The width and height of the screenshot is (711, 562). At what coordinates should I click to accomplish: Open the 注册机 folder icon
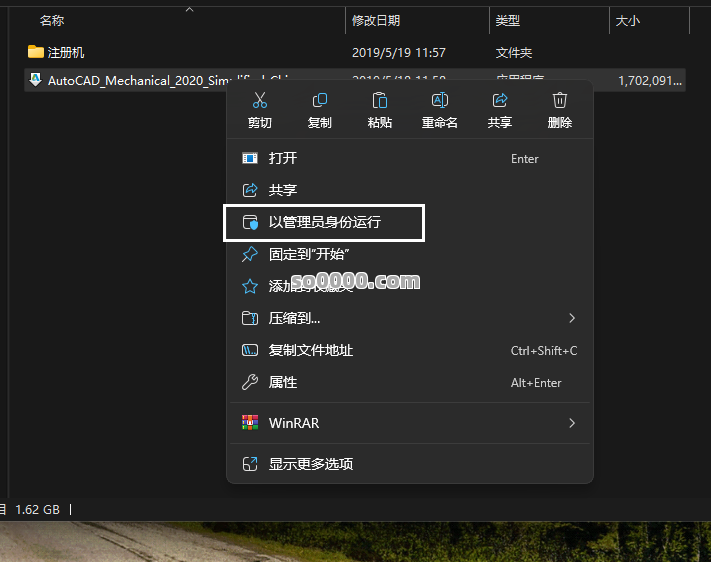[36, 52]
